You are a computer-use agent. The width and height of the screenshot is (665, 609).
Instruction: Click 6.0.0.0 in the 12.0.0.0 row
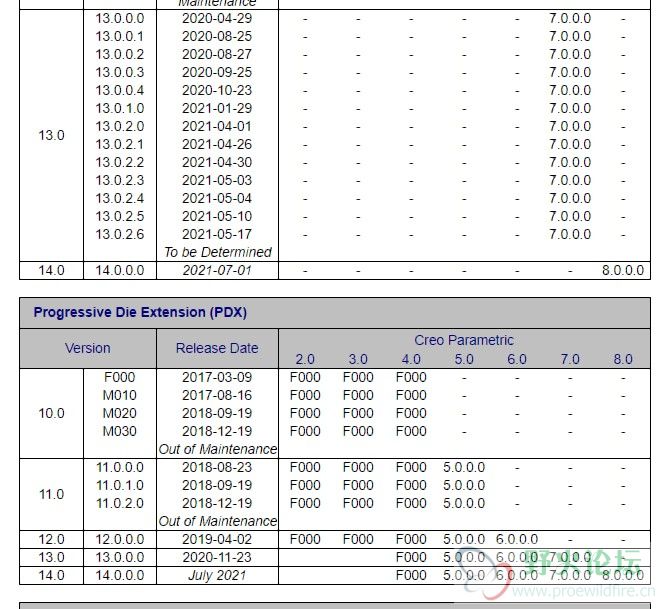(x=517, y=539)
